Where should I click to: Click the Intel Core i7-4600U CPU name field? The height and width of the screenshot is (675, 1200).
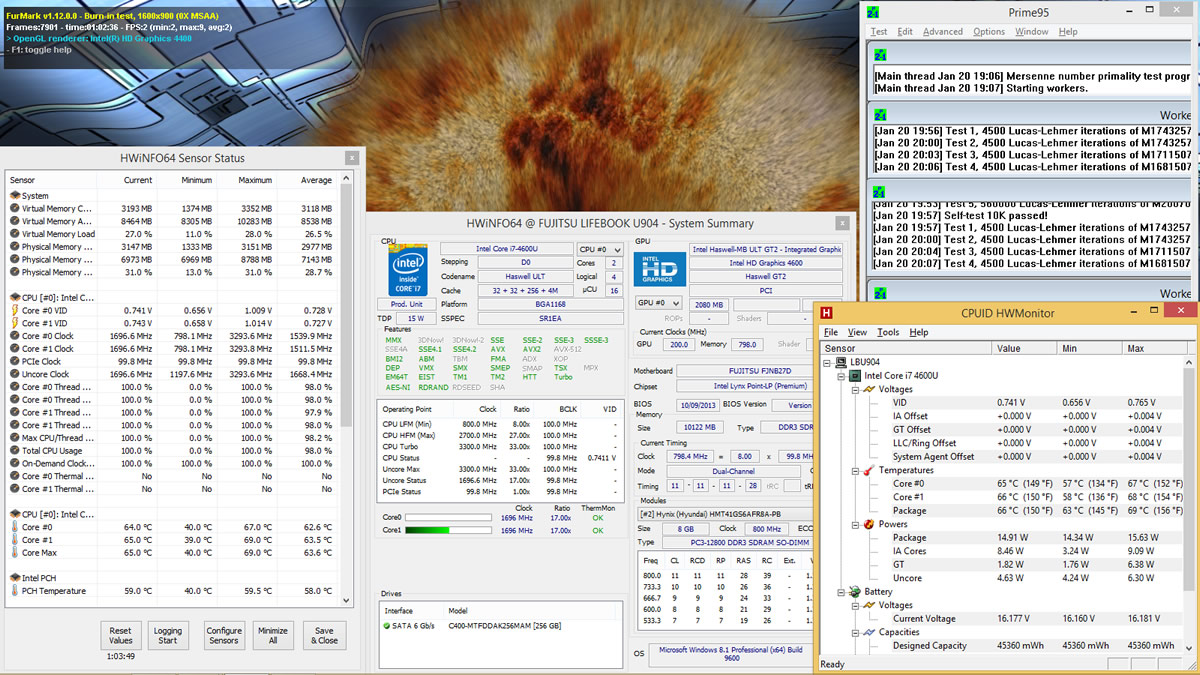(506, 248)
